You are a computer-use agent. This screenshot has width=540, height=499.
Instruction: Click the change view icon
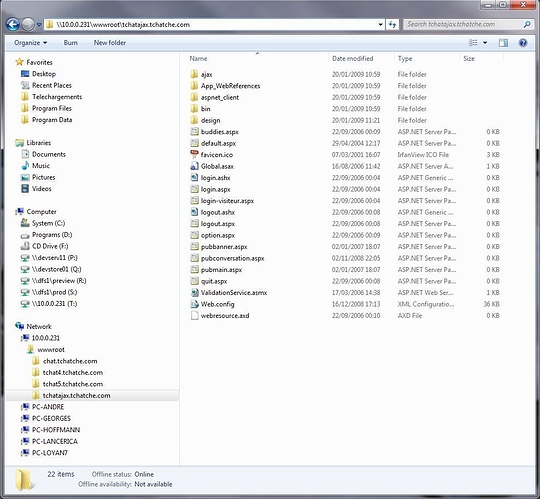[x=473, y=43]
